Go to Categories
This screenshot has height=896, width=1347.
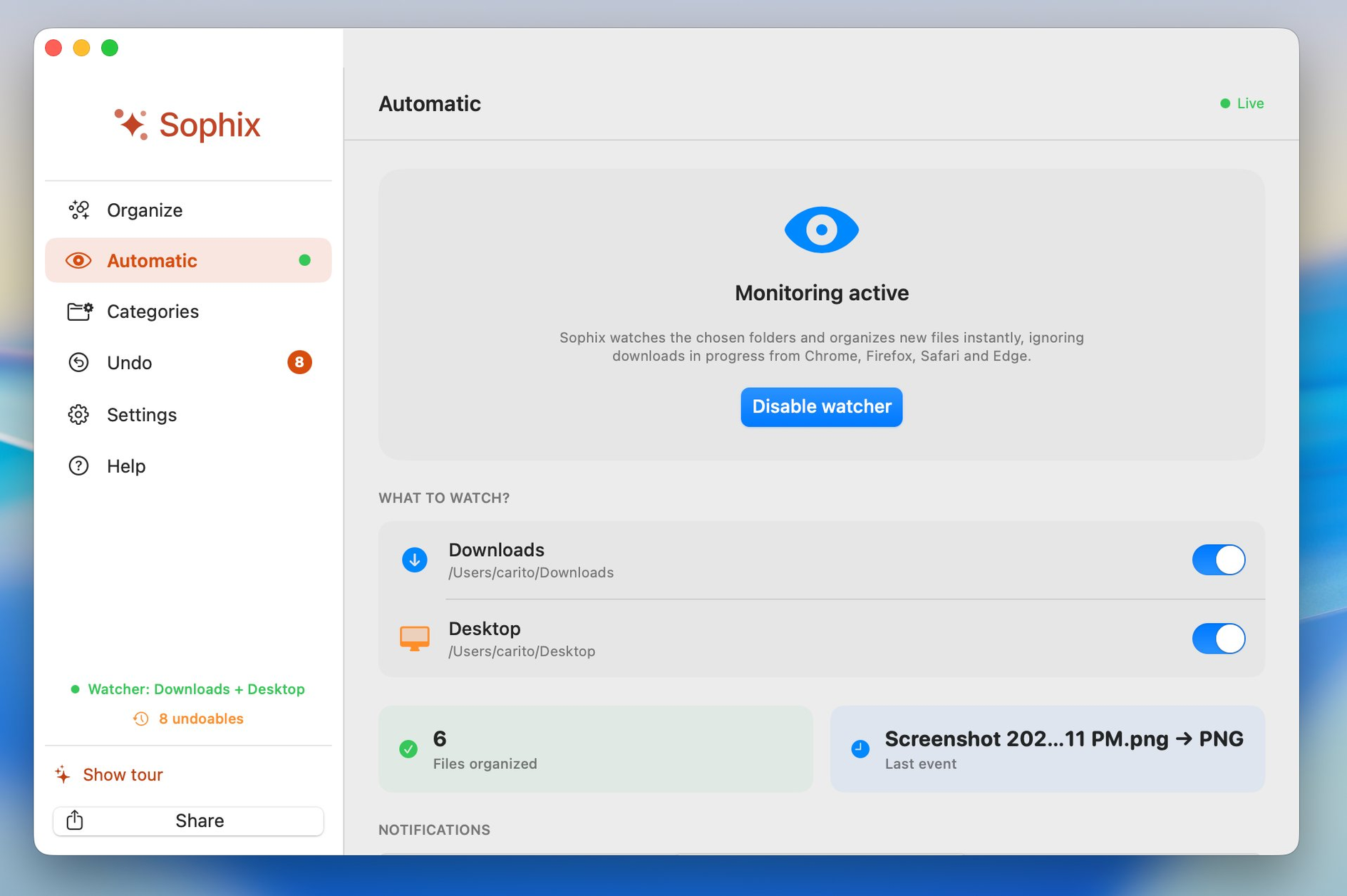pyautogui.click(x=188, y=311)
